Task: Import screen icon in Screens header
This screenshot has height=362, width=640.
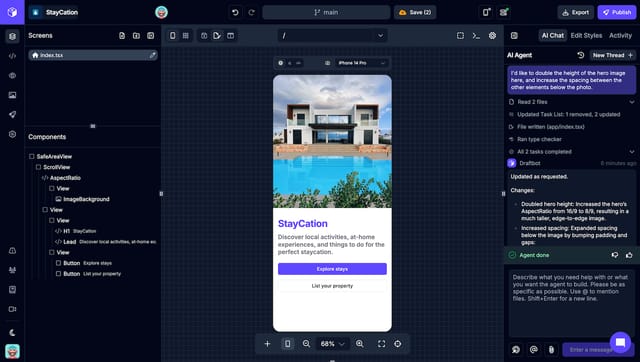Action: pos(151,36)
